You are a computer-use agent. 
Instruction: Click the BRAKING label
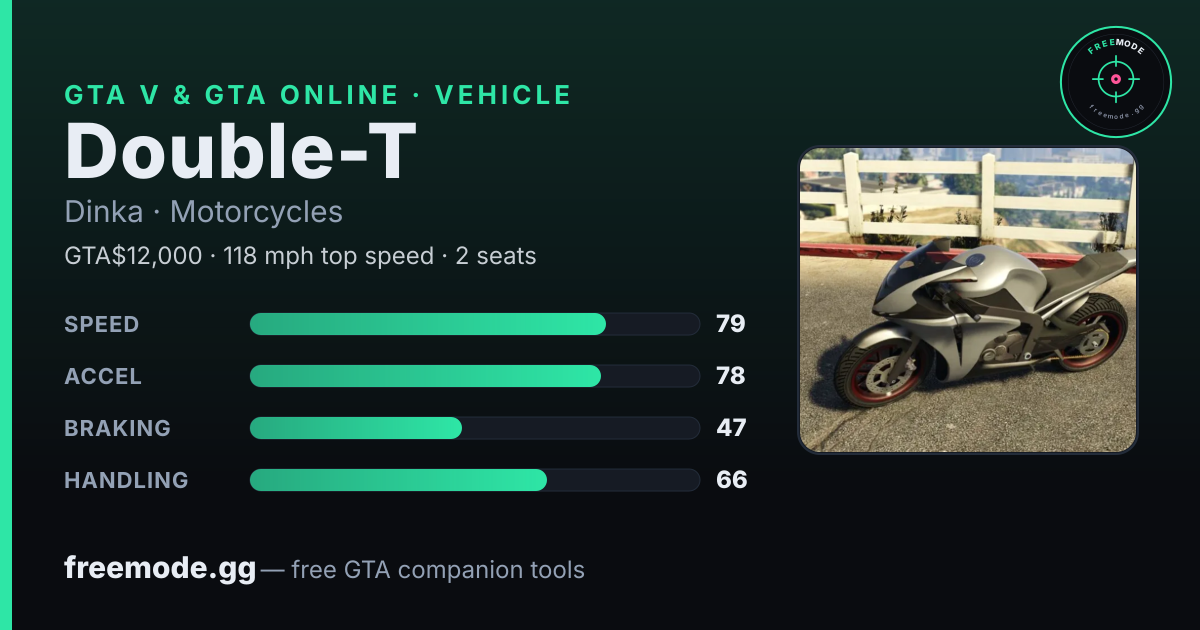(x=118, y=428)
